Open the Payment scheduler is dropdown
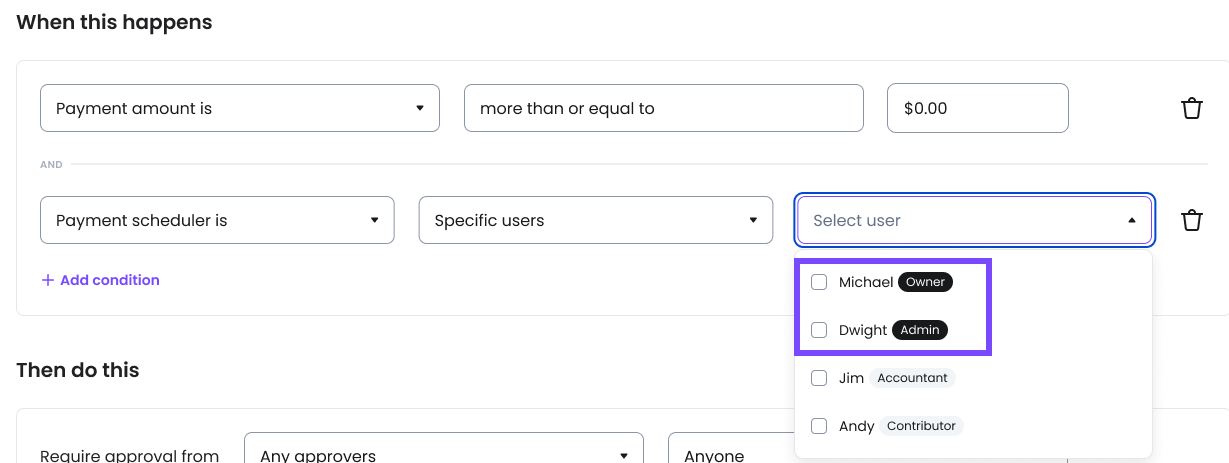The width and height of the screenshot is (1229, 463). (x=217, y=220)
